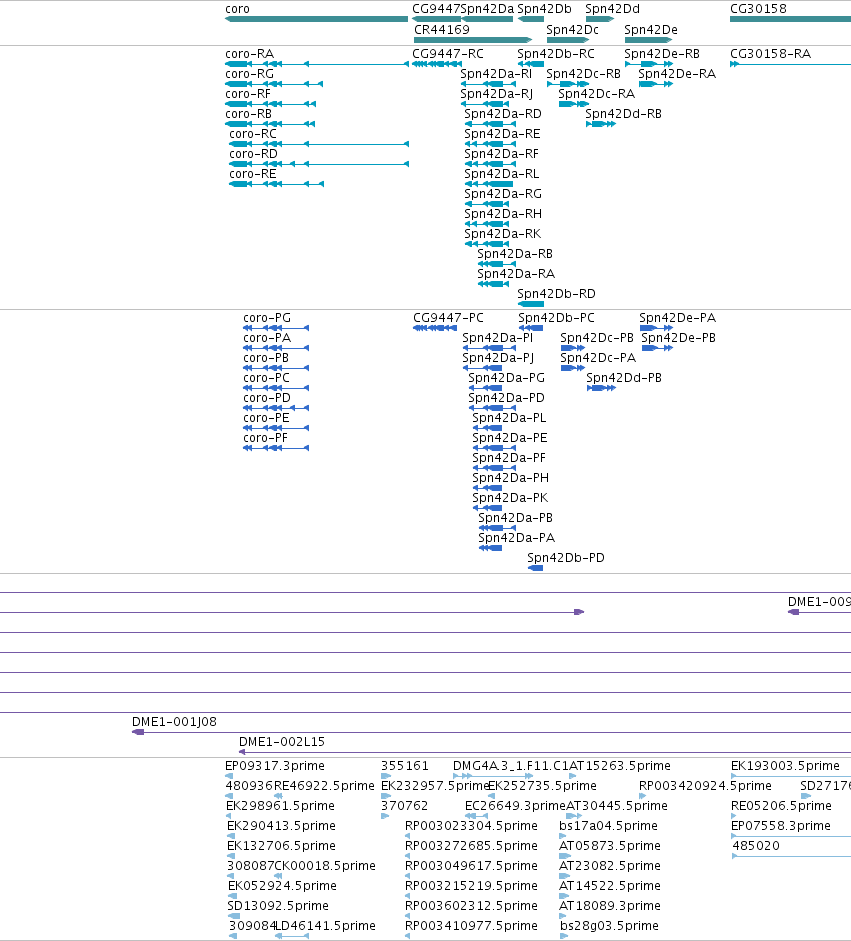
Task: Click the LD46141.5prime EST
Action: 292,936
